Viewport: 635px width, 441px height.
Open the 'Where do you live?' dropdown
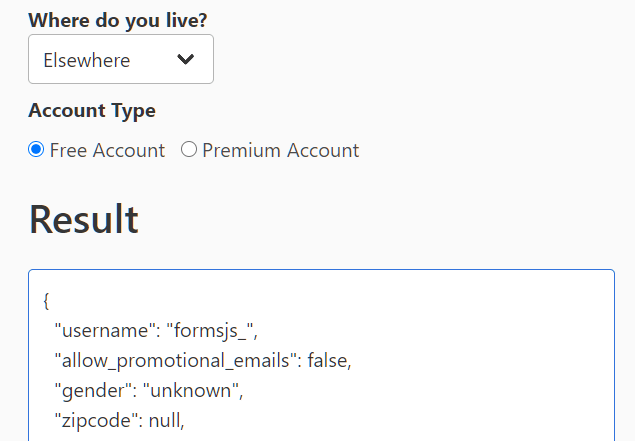point(120,60)
